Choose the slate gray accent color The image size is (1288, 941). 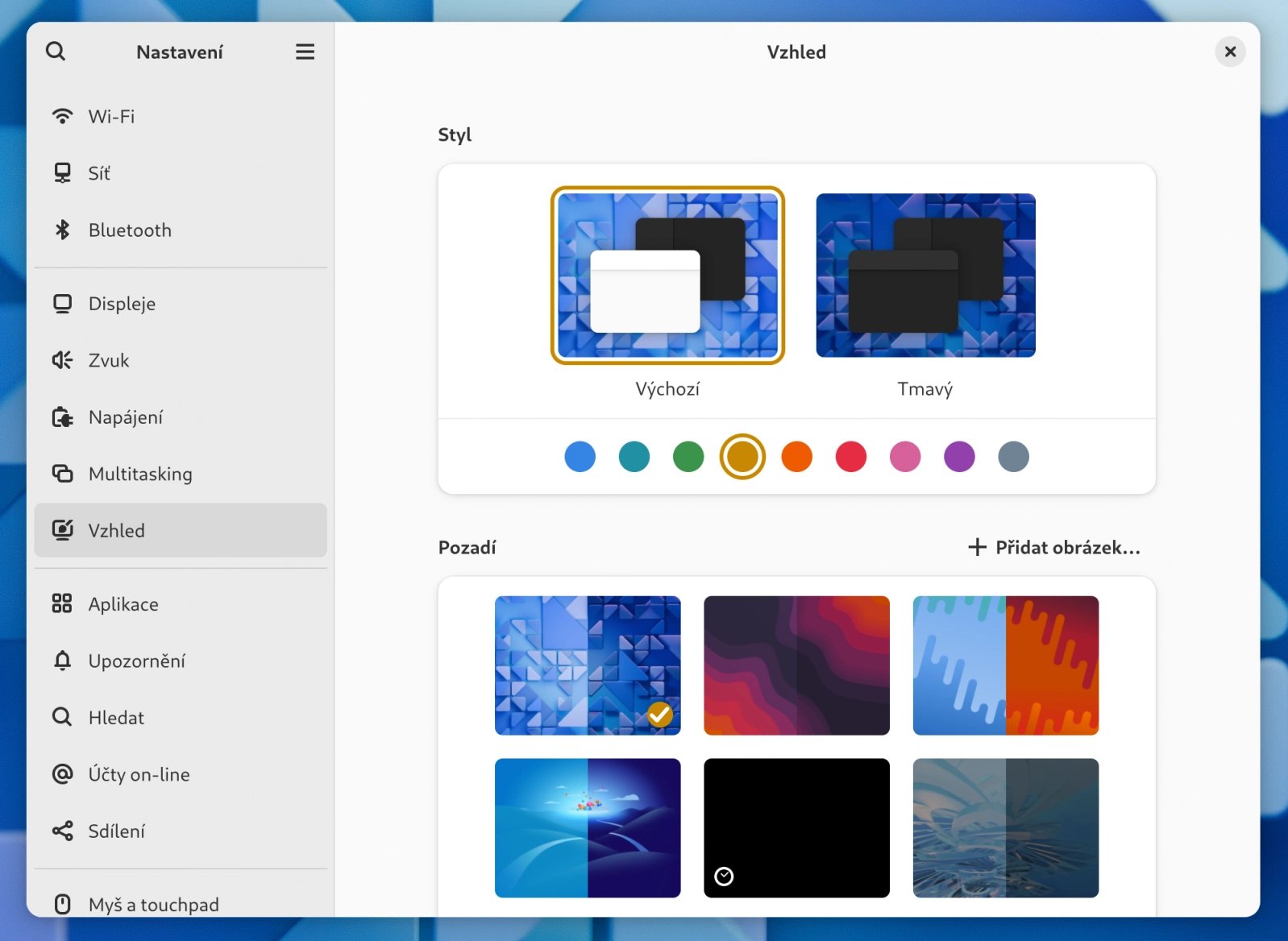1014,457
